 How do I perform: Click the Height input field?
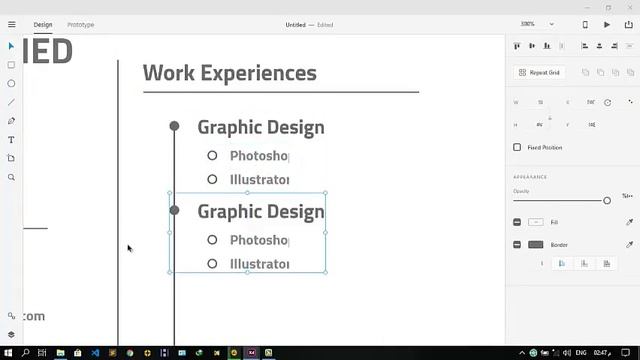pos(540,125)
